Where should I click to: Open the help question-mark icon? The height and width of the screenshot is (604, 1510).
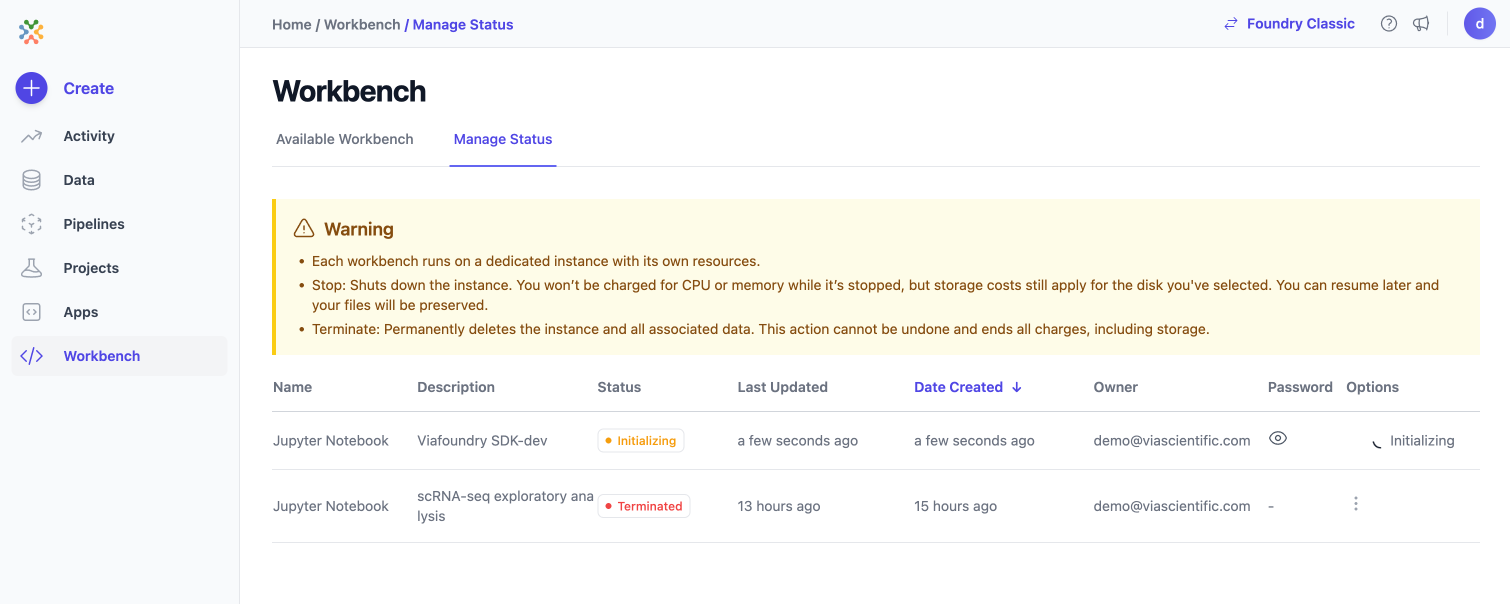pyautogui.click(x=1388, y=23)
